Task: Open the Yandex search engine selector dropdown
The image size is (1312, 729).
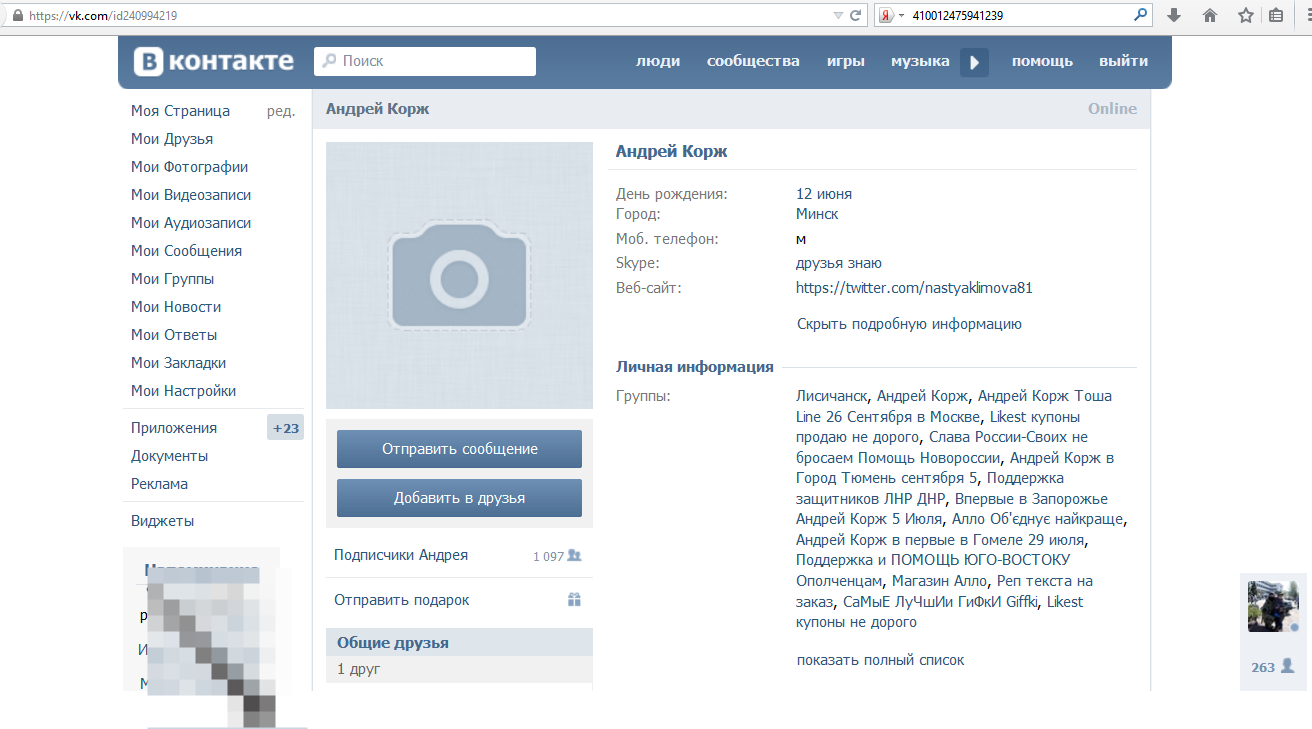Action: pos(891,16)
